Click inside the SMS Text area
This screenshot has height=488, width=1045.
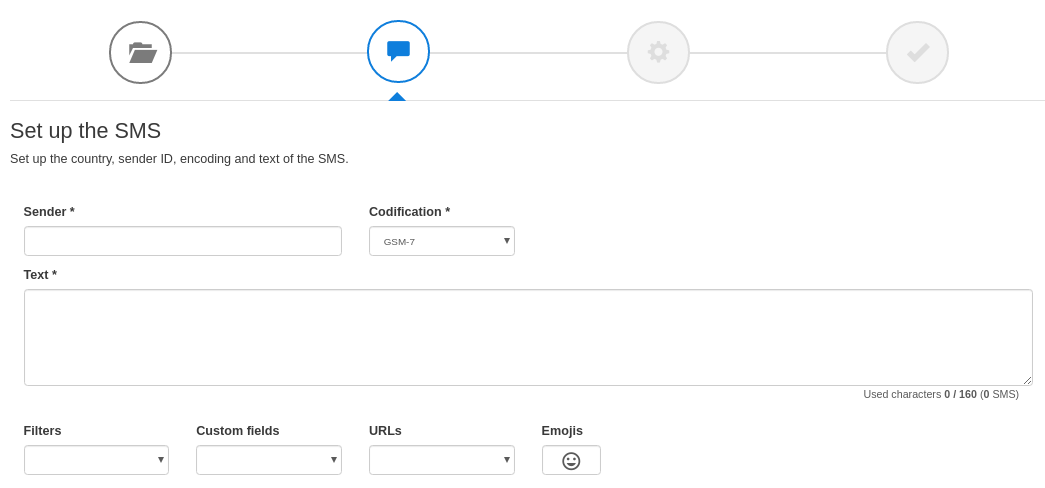[528, 337]
